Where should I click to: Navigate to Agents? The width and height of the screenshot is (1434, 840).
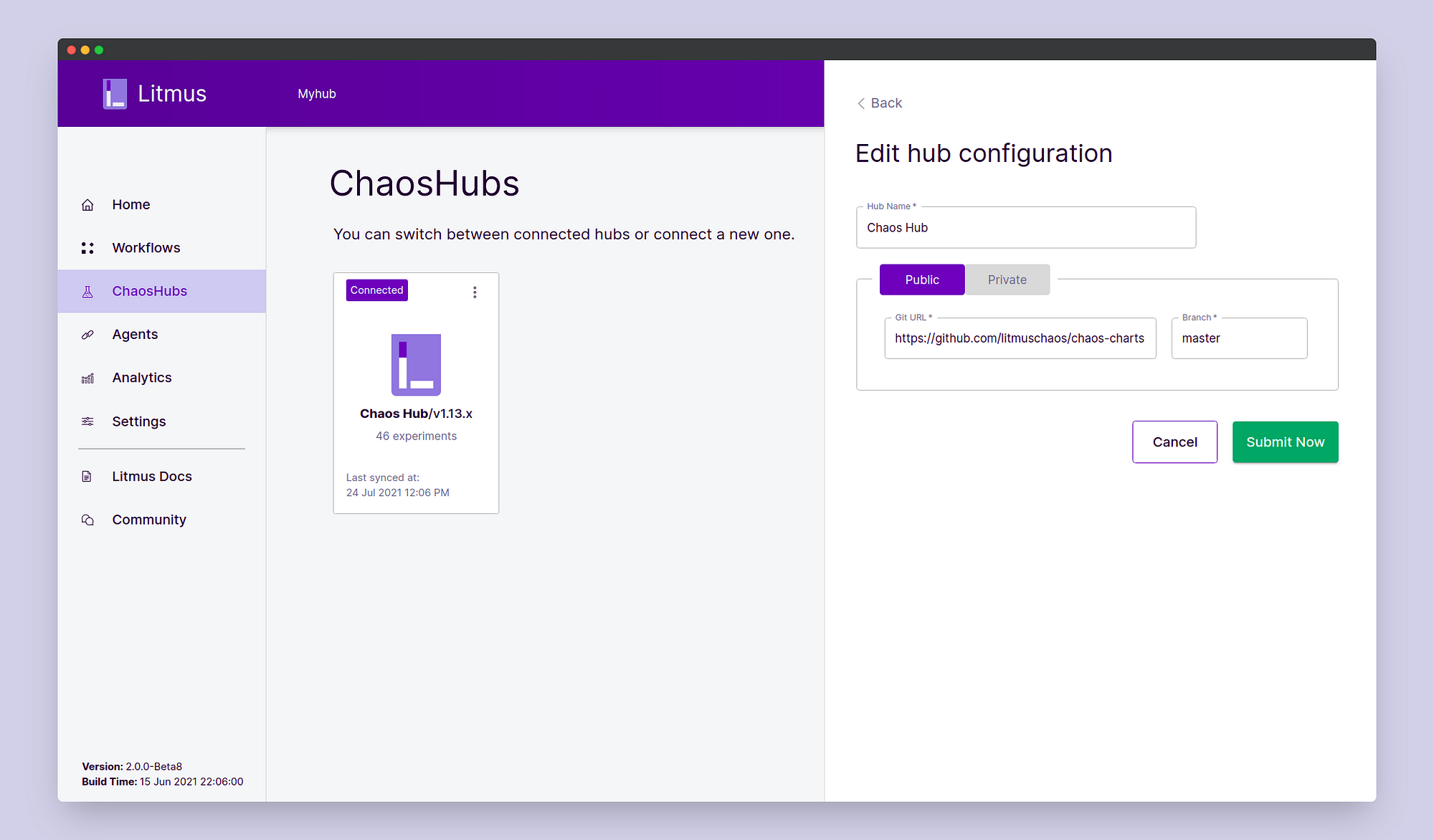(x=161, y=335)
